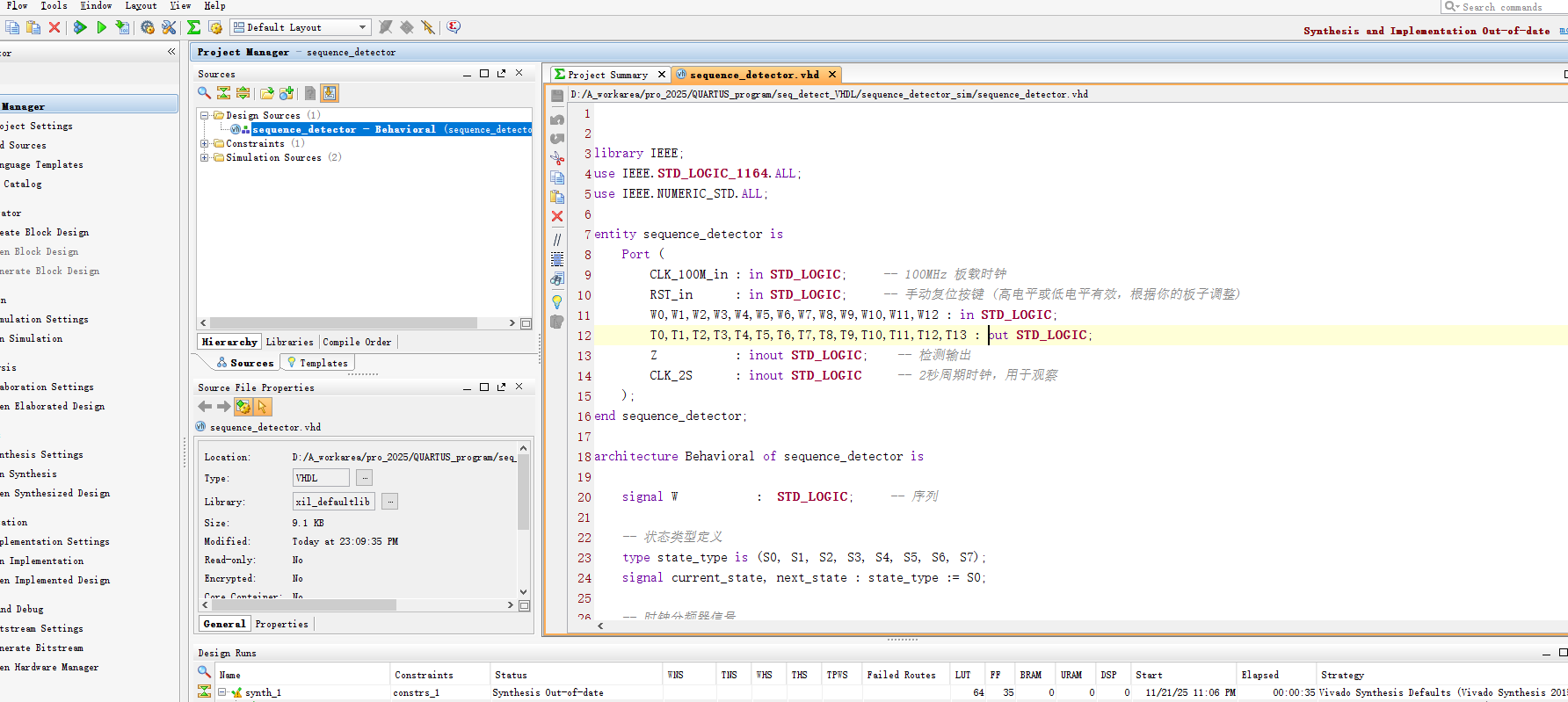Toggle the cursor select icon in Source File Properties

(263, 407)
